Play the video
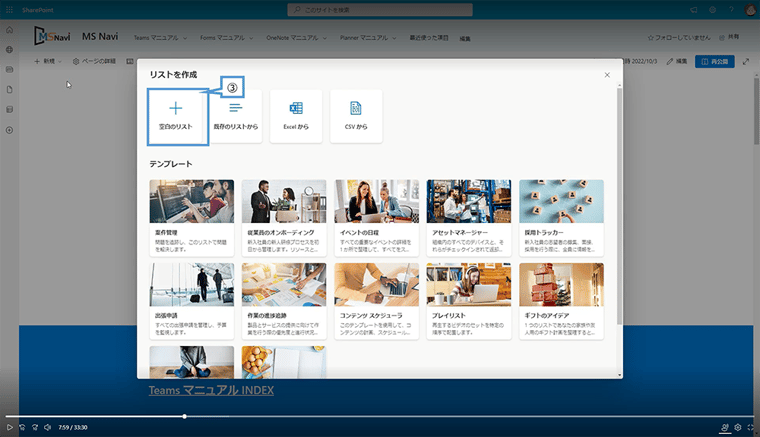Screen dimensions: 760x437 9,427
